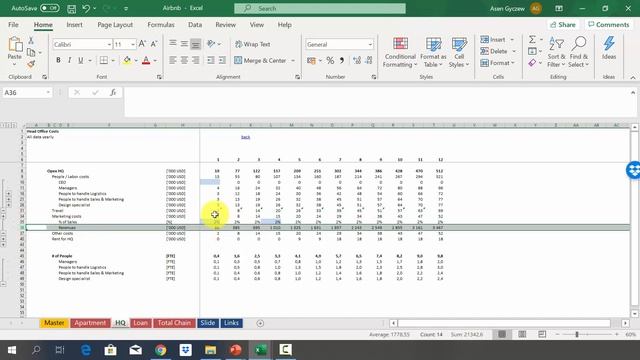Screen dimensions: 640x360
Task: Click the Decrease Indent icon
Action: [x=211, y=60]
